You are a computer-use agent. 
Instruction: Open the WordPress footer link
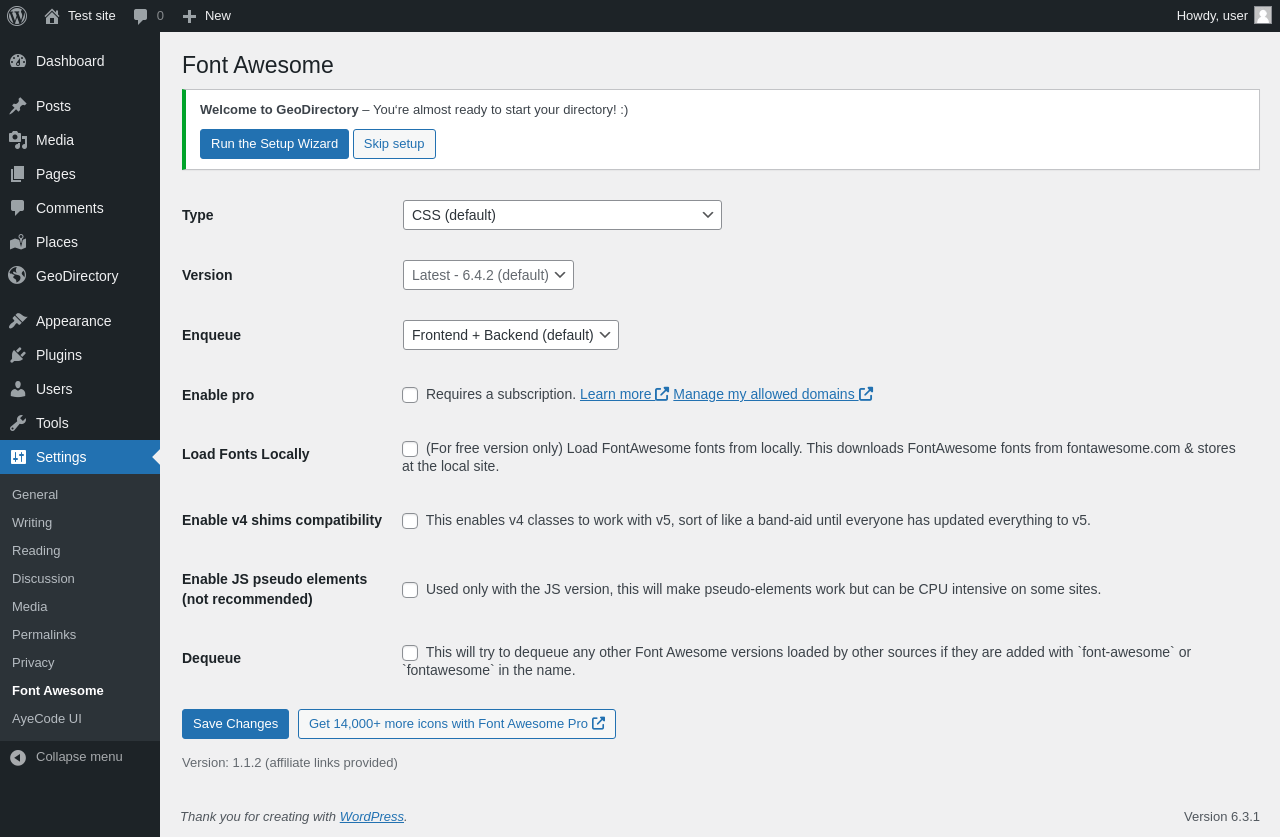pyautogui.click(x=372, y=816)
